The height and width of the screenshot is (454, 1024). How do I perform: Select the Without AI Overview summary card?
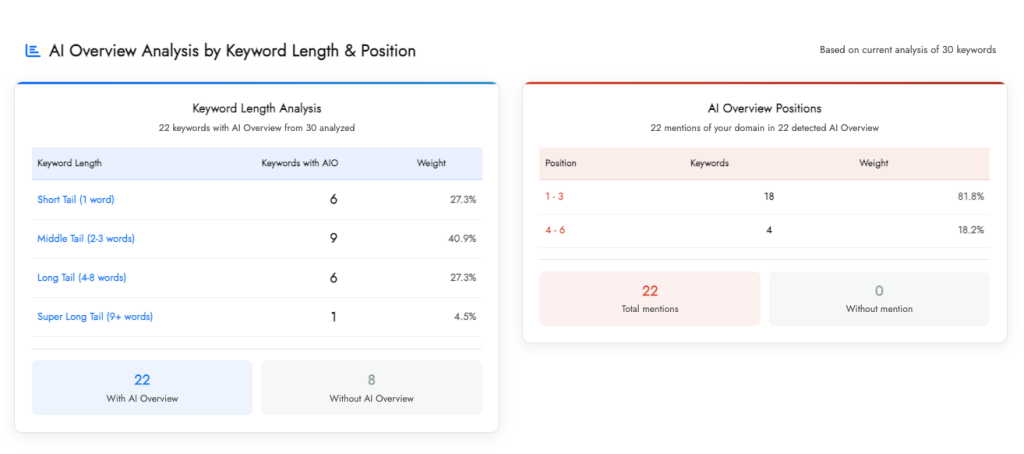[371, 387]
